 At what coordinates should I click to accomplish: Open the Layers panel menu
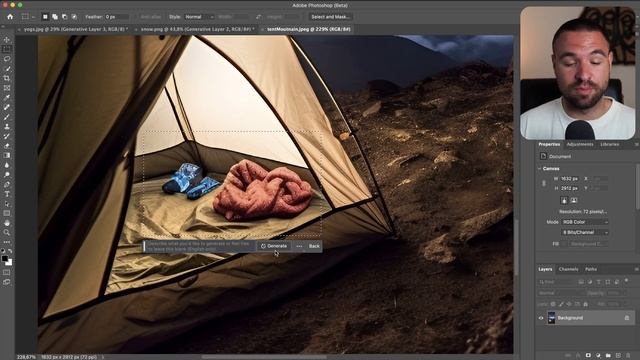click(636, 269)
